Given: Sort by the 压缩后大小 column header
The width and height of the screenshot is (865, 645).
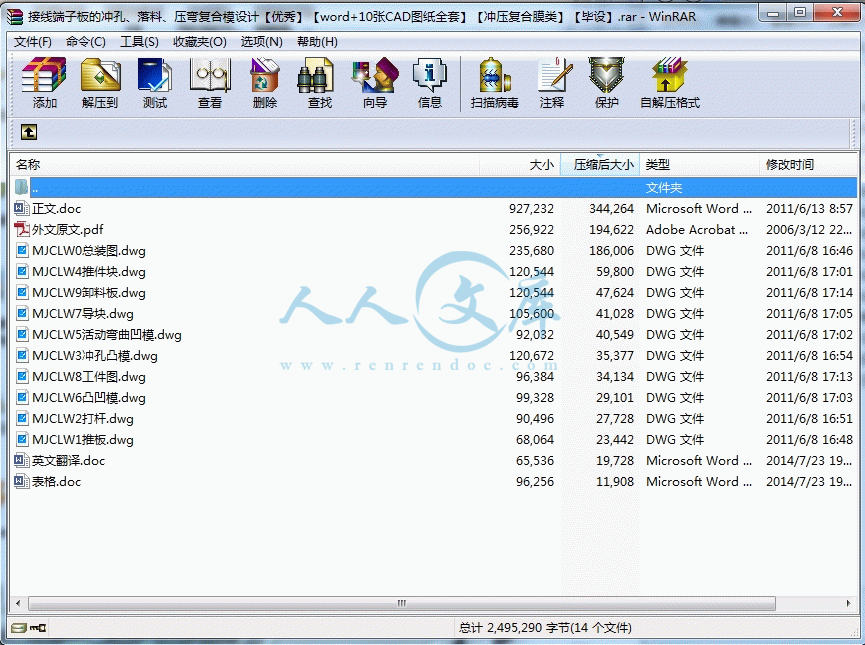Looking at the screenshot, I should pyautogui.click(x=600, y=164).
